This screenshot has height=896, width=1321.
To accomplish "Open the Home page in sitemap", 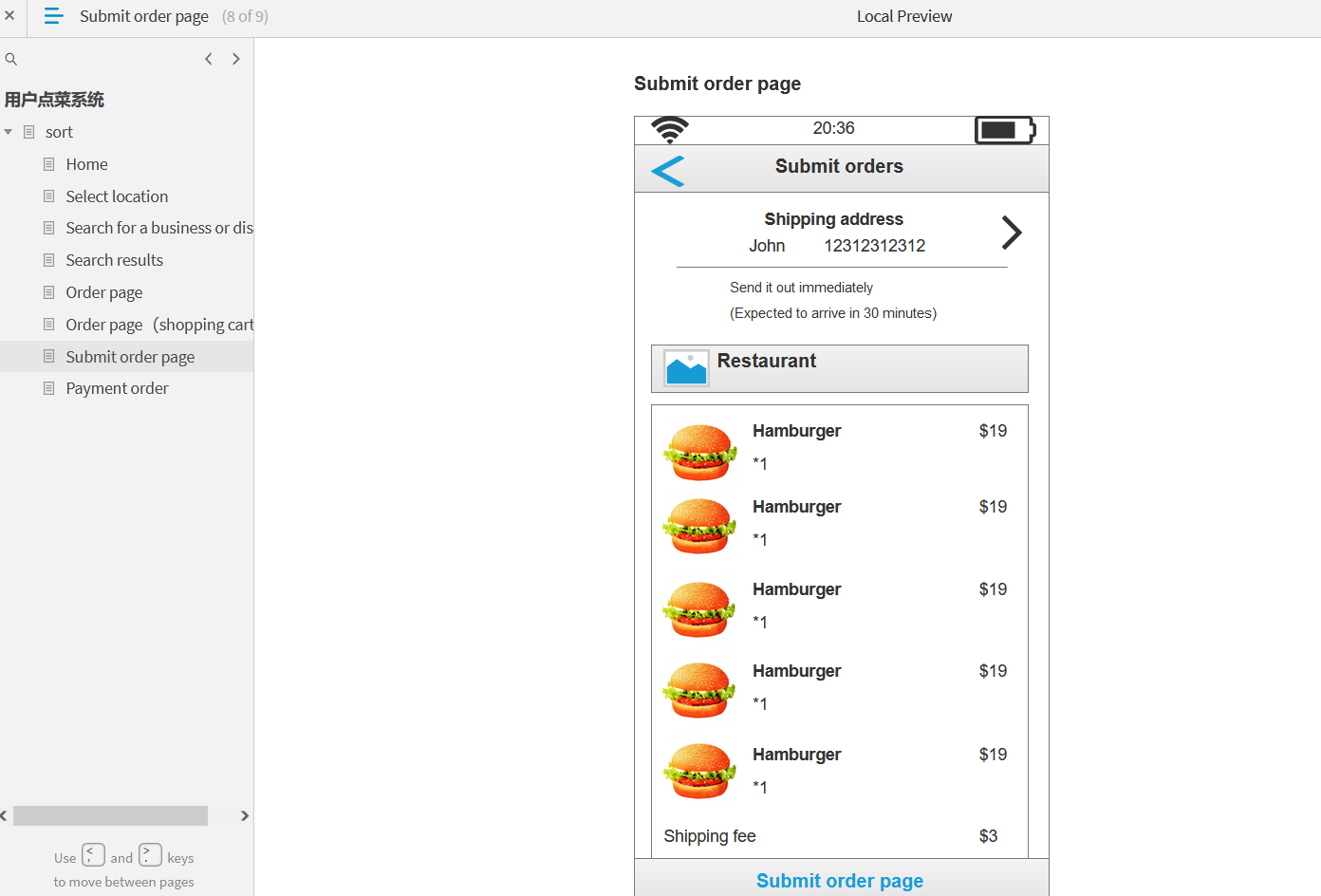I will click(86, 164).
